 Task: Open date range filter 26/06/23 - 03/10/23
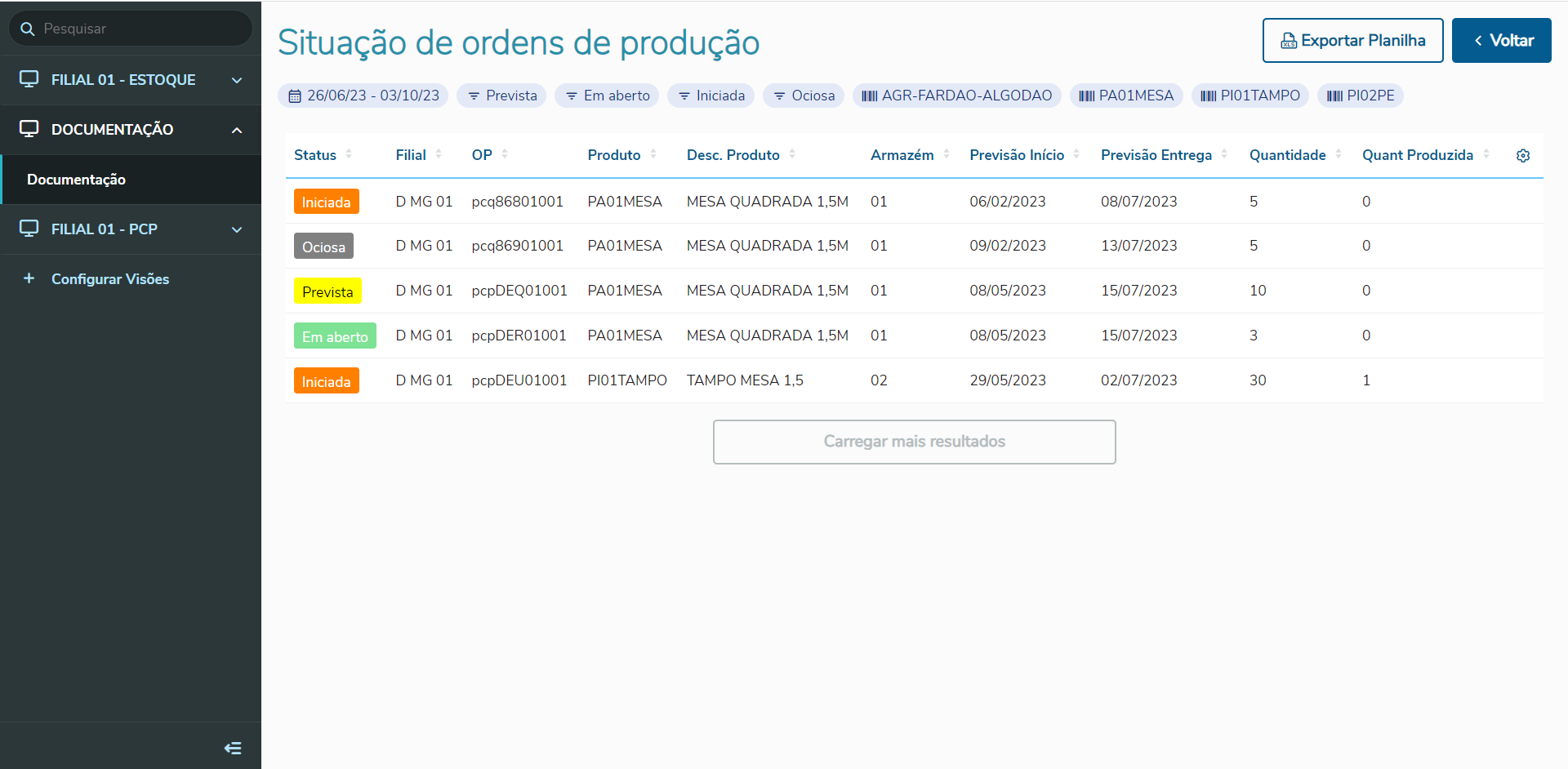point(363,96)
